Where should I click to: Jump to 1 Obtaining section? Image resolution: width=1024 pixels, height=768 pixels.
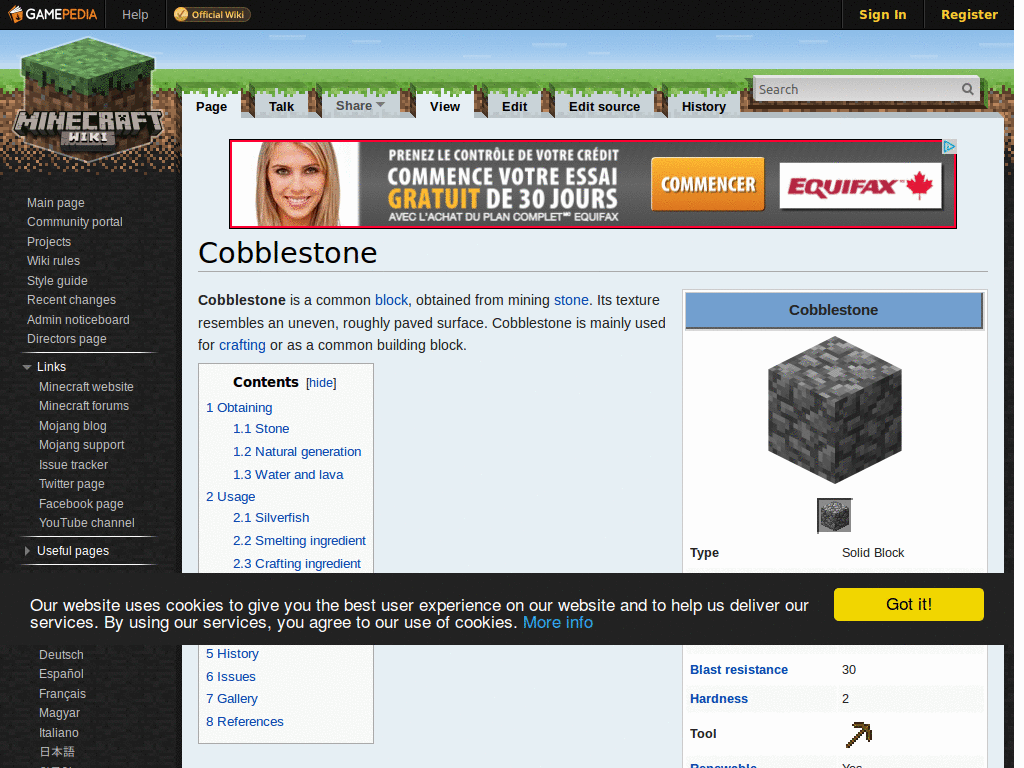[x=239, y=408]
